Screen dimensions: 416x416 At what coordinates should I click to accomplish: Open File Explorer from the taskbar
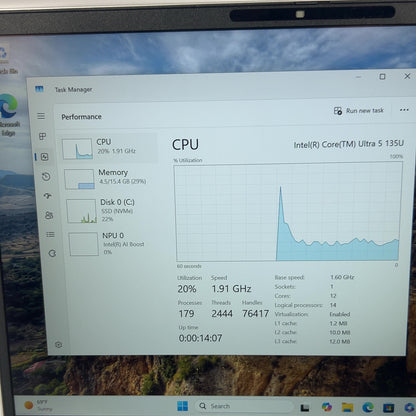[347, 407]
